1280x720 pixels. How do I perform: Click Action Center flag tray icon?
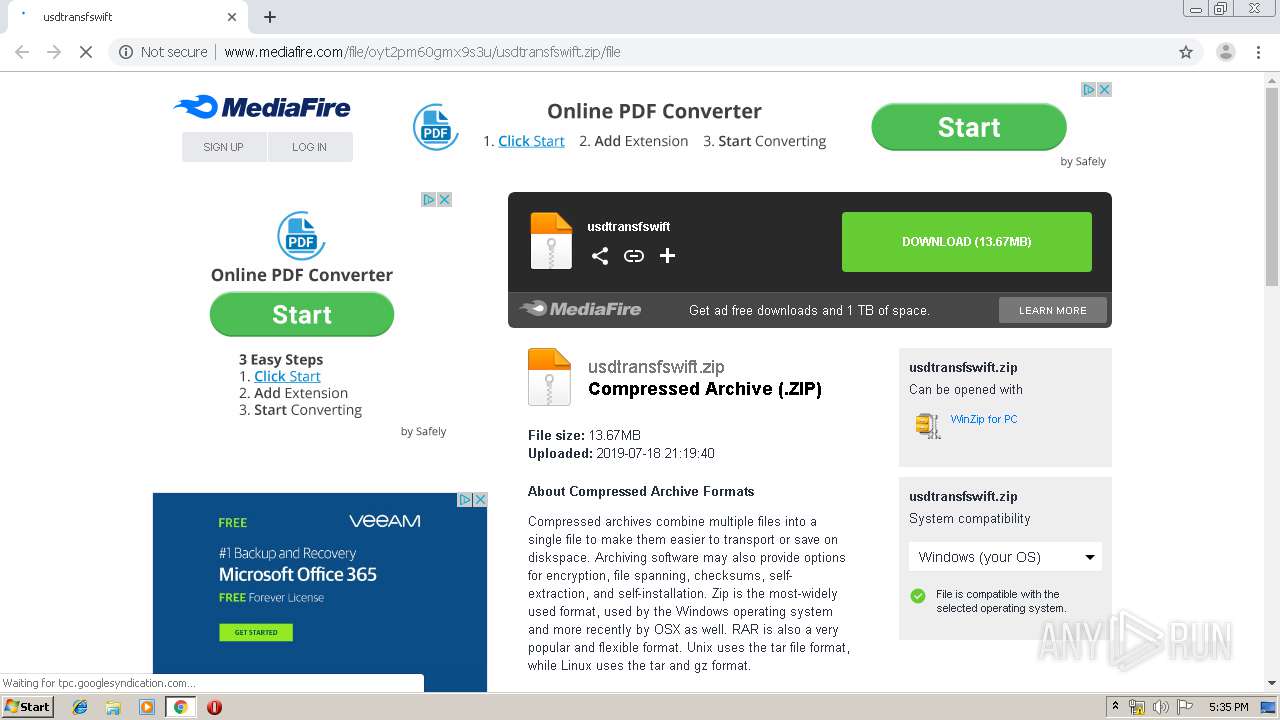point(1183,707)
